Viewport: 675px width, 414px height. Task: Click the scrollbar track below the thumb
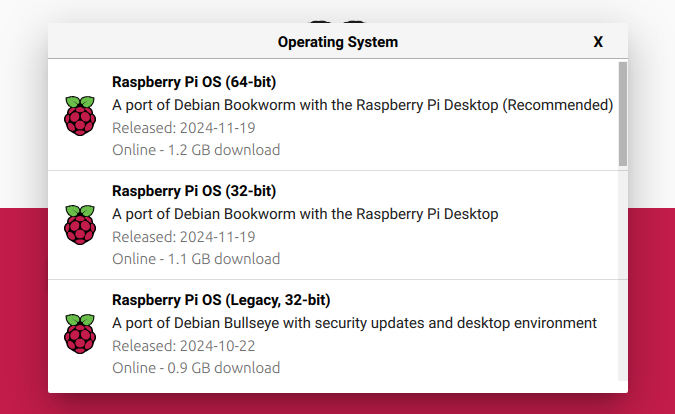(623, 273)
